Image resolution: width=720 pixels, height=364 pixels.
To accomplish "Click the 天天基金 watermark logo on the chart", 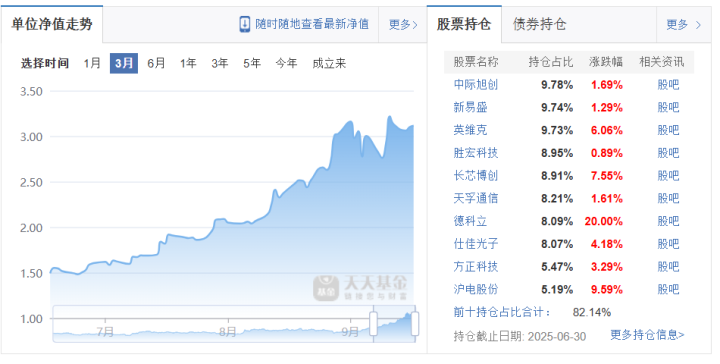I will coord(360,288).
